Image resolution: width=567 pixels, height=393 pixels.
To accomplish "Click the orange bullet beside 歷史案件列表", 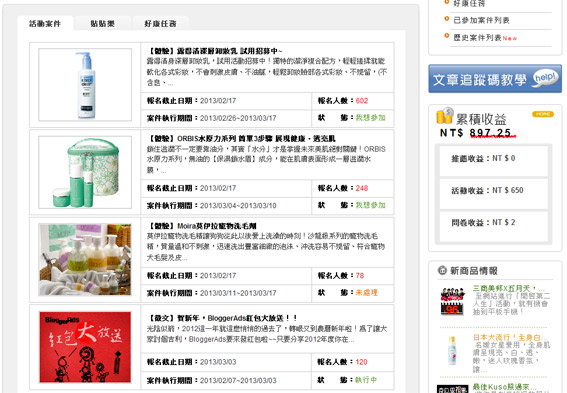I will pos(447,36).
